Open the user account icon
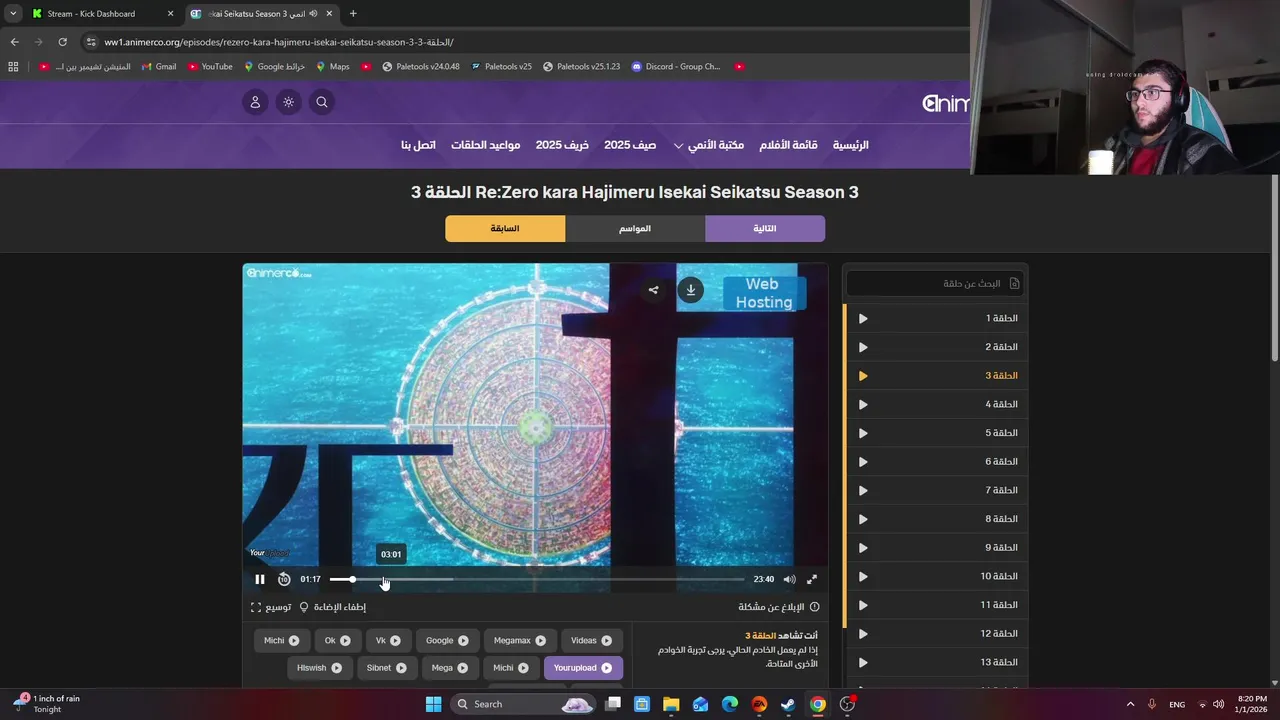 pyautogui.click(x=255, y=102)
